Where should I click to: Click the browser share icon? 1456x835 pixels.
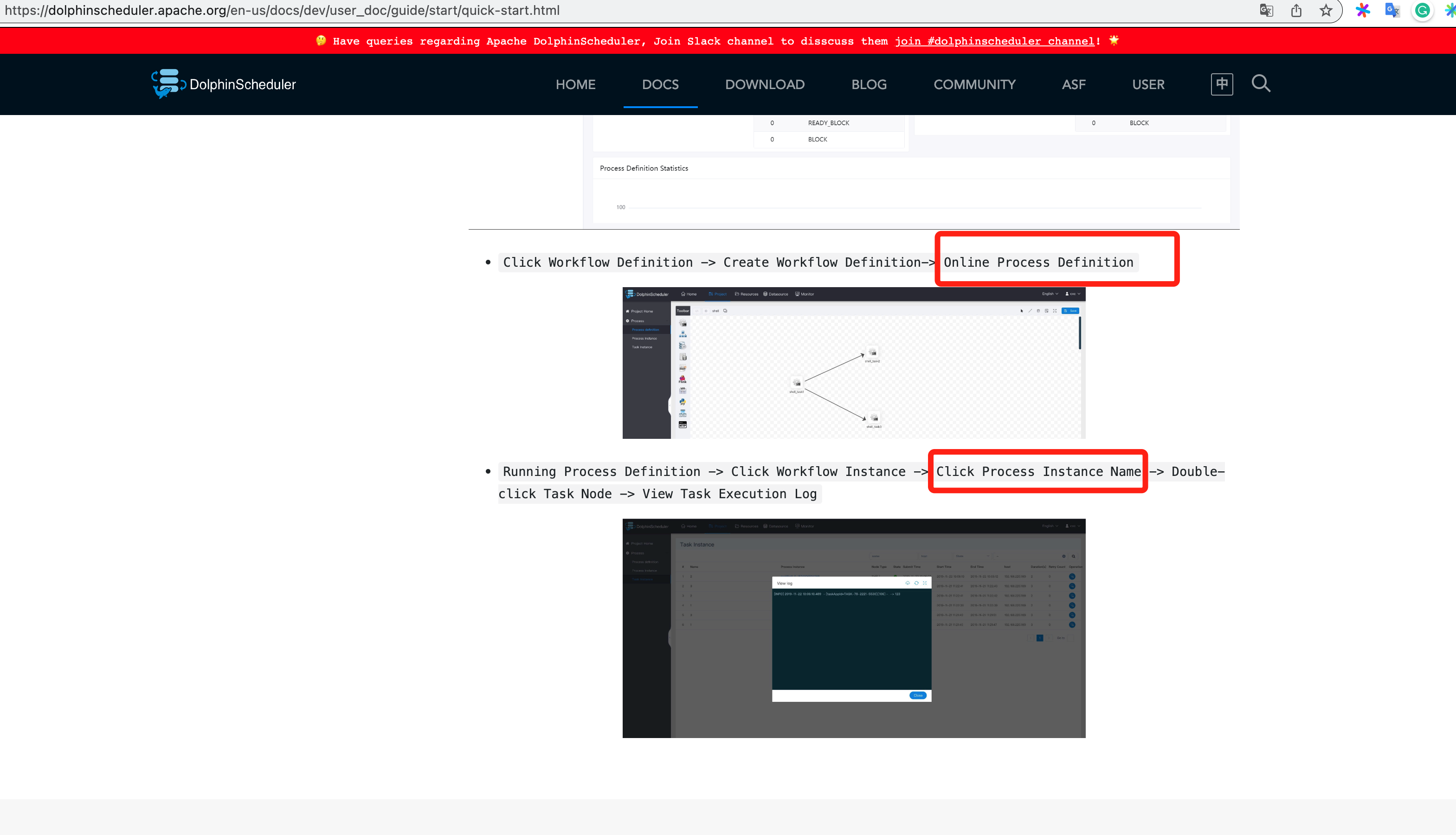point(1296,11)
